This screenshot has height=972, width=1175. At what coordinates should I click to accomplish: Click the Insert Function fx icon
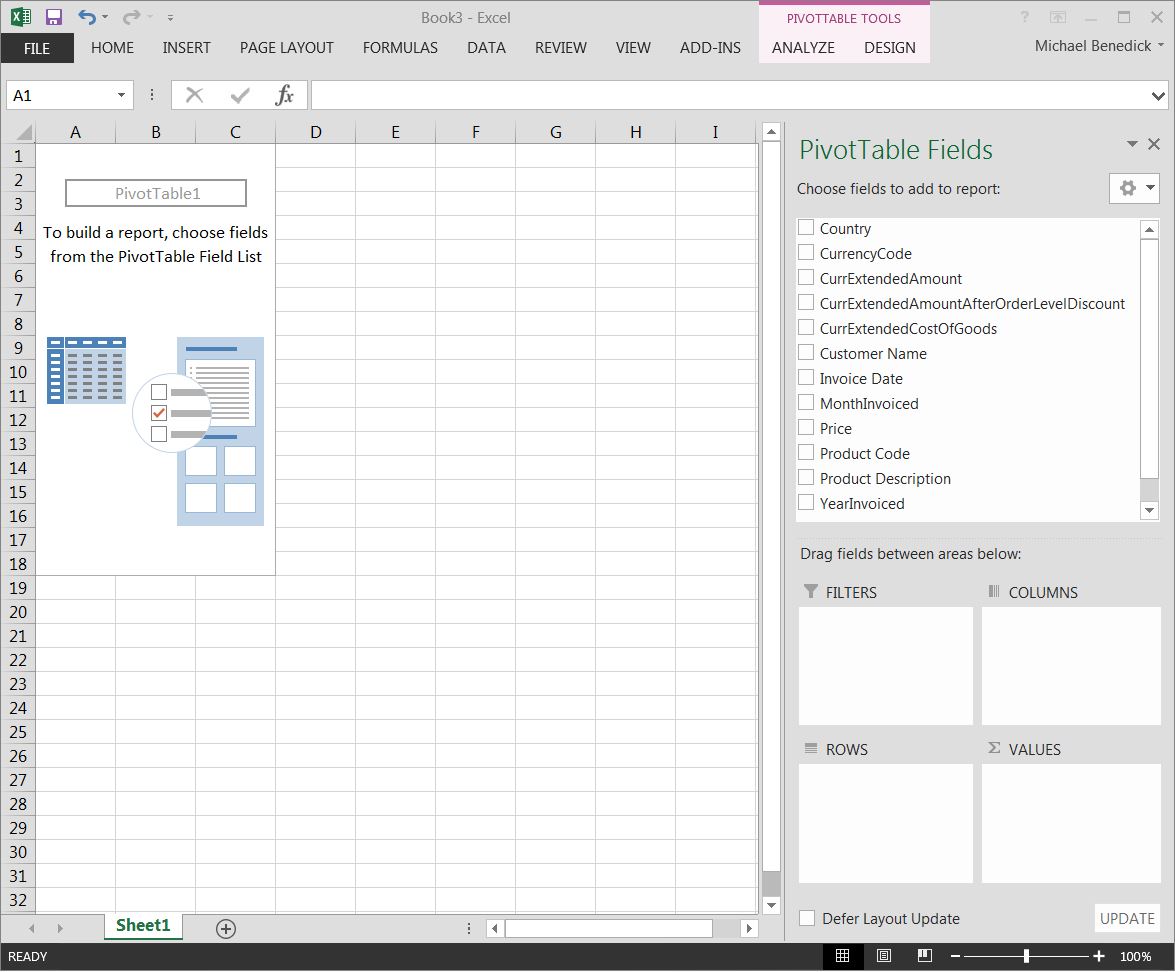pyautogui.click(x=285, y=95)
